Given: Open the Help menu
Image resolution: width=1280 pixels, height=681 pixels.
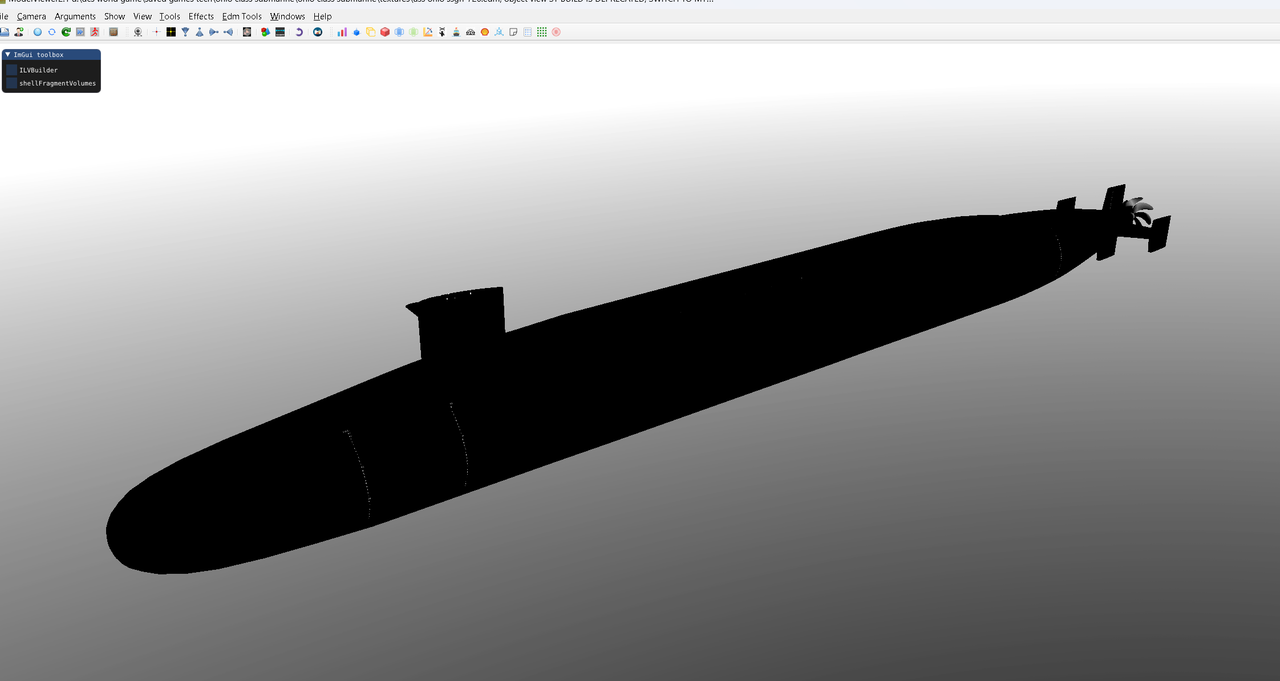Looking at the screenshot, I should [x=322, y=16].
